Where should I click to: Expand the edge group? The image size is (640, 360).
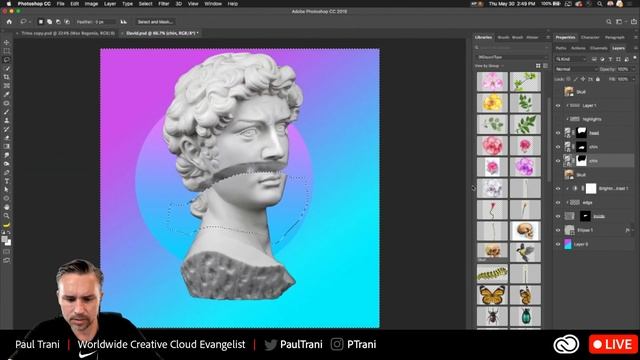coord(567,202)
